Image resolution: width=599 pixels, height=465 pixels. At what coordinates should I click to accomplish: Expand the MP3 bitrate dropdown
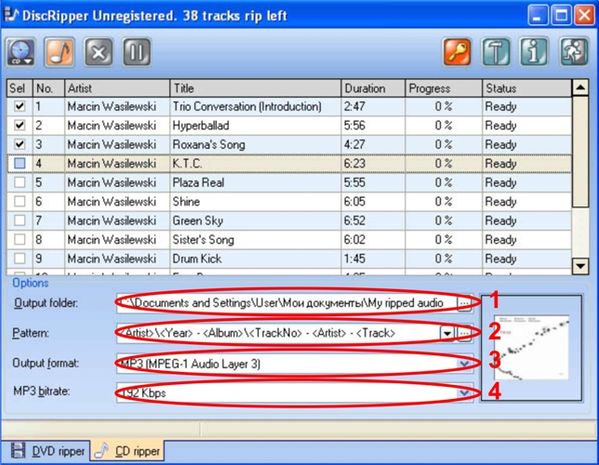[464, 393]
